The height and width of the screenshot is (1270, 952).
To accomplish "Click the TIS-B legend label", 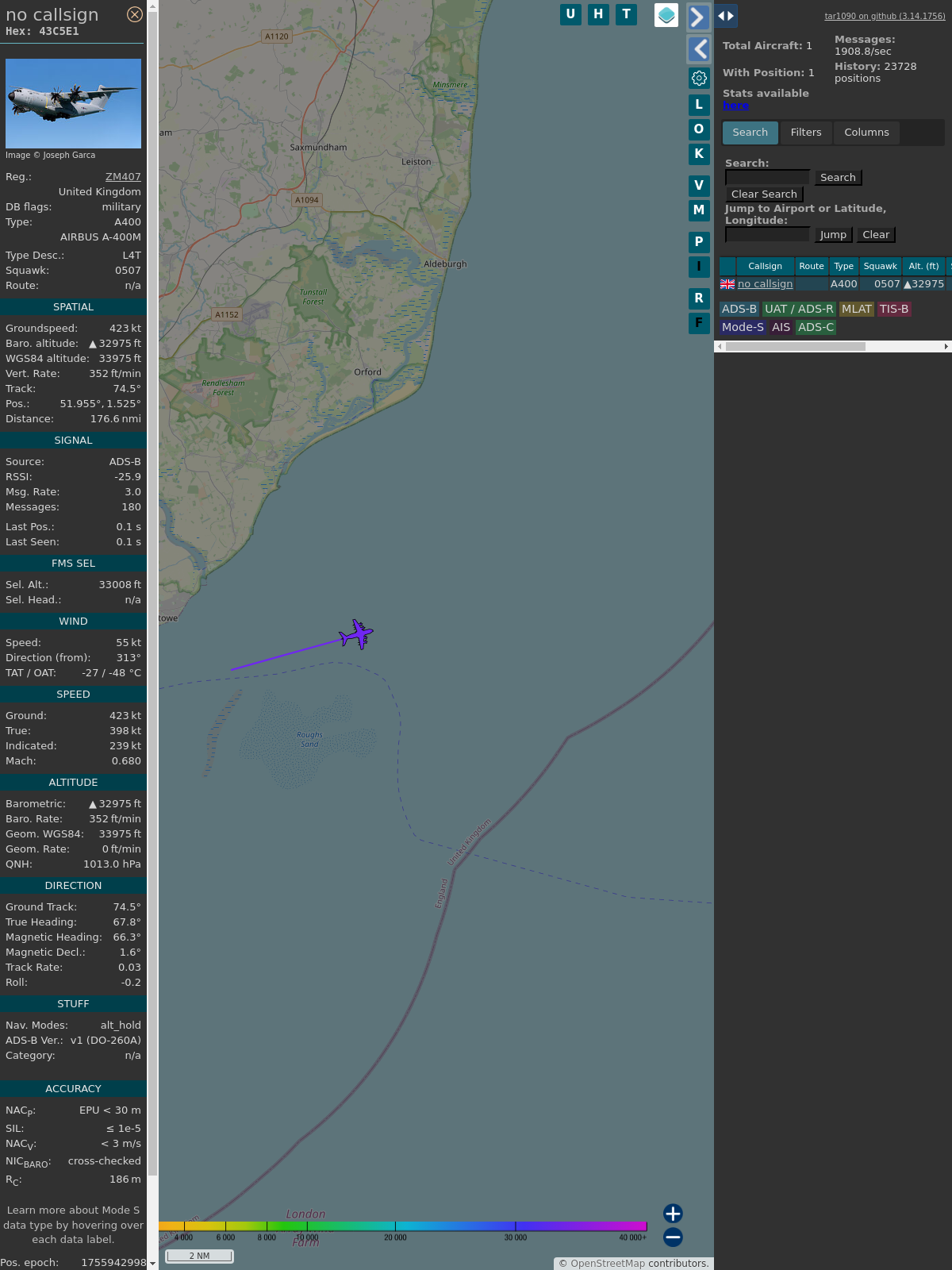I will pyautogui.click(x=894, y=310).
